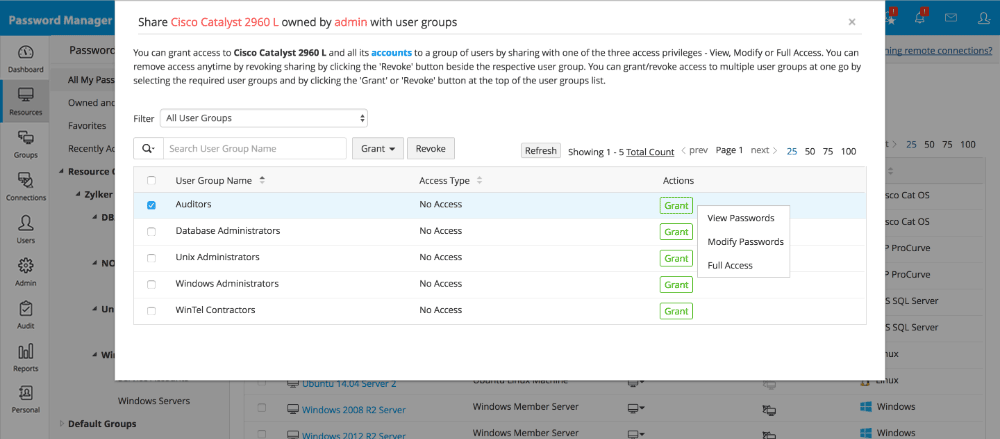1000x439 pixels.
Task: Check the Database Administrators checkbox
Action: tap(152, 231)
